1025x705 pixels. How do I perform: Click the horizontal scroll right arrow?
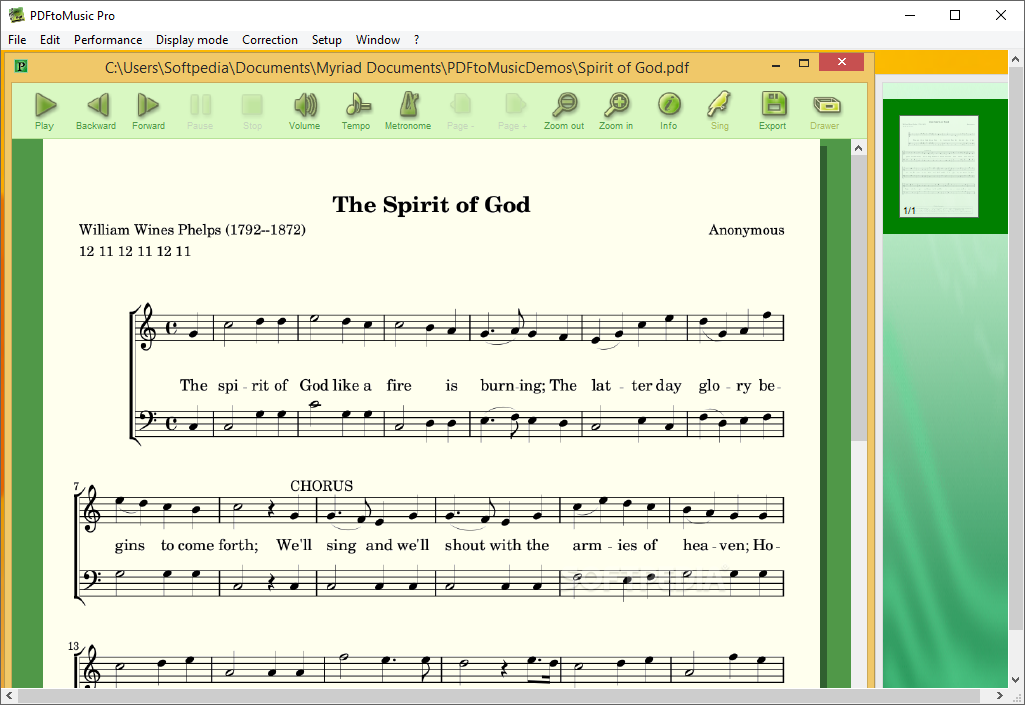tap(1000, 695)
